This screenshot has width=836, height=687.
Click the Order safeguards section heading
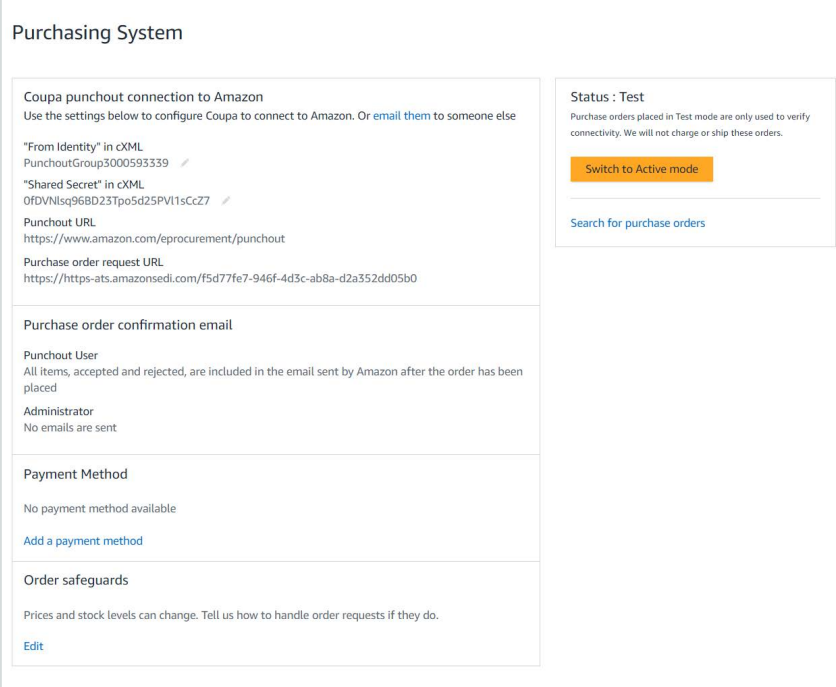tap(76, 580)
